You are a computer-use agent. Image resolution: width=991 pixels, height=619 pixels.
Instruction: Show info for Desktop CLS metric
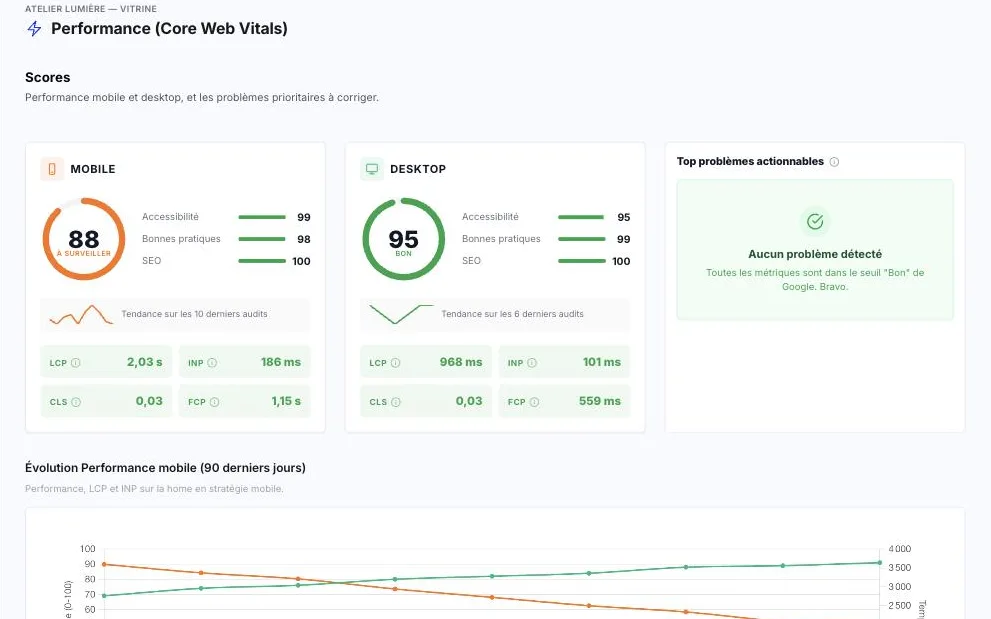click(x=396, y=402)
